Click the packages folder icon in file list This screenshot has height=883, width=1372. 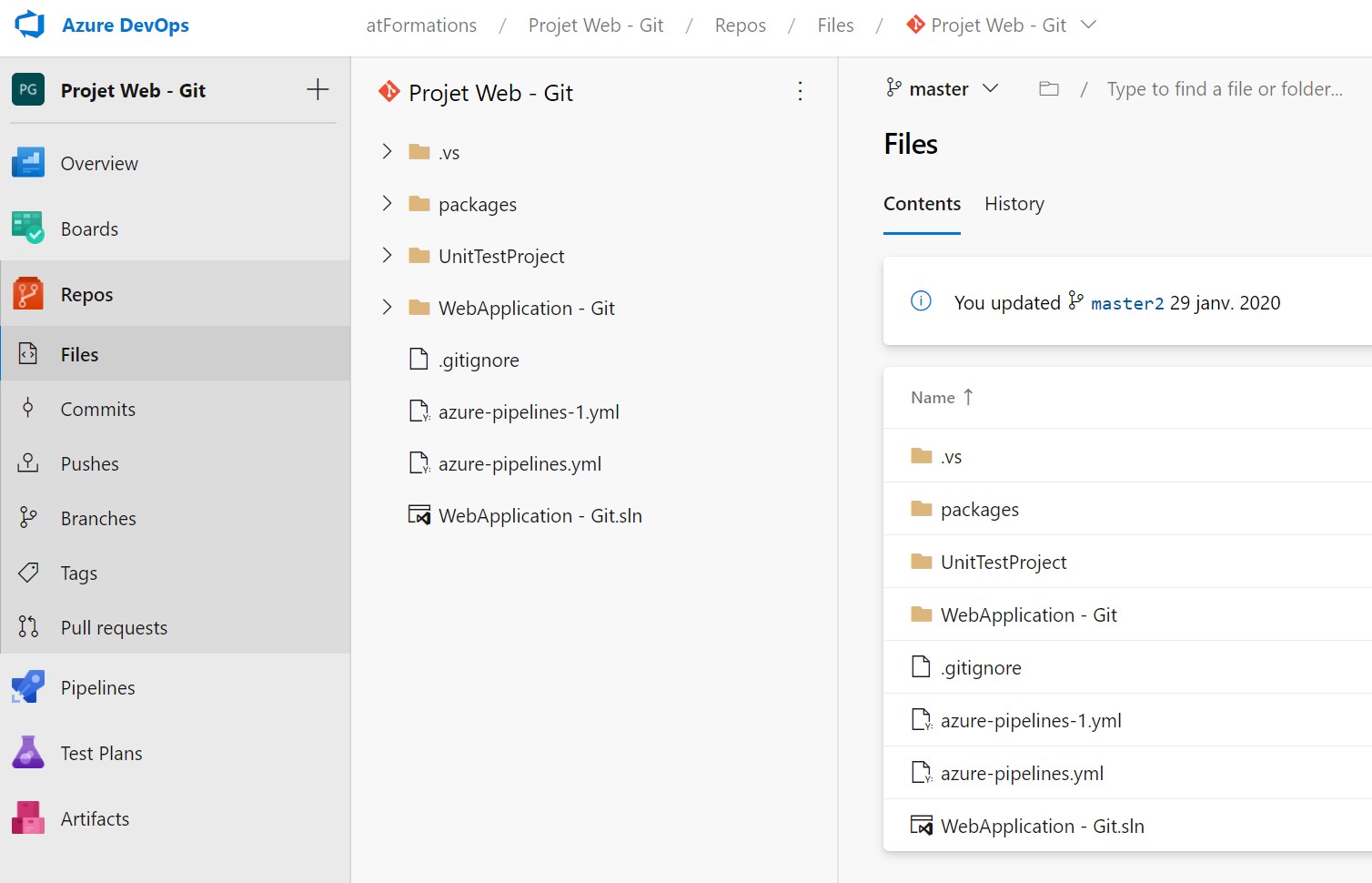(922, 508)
